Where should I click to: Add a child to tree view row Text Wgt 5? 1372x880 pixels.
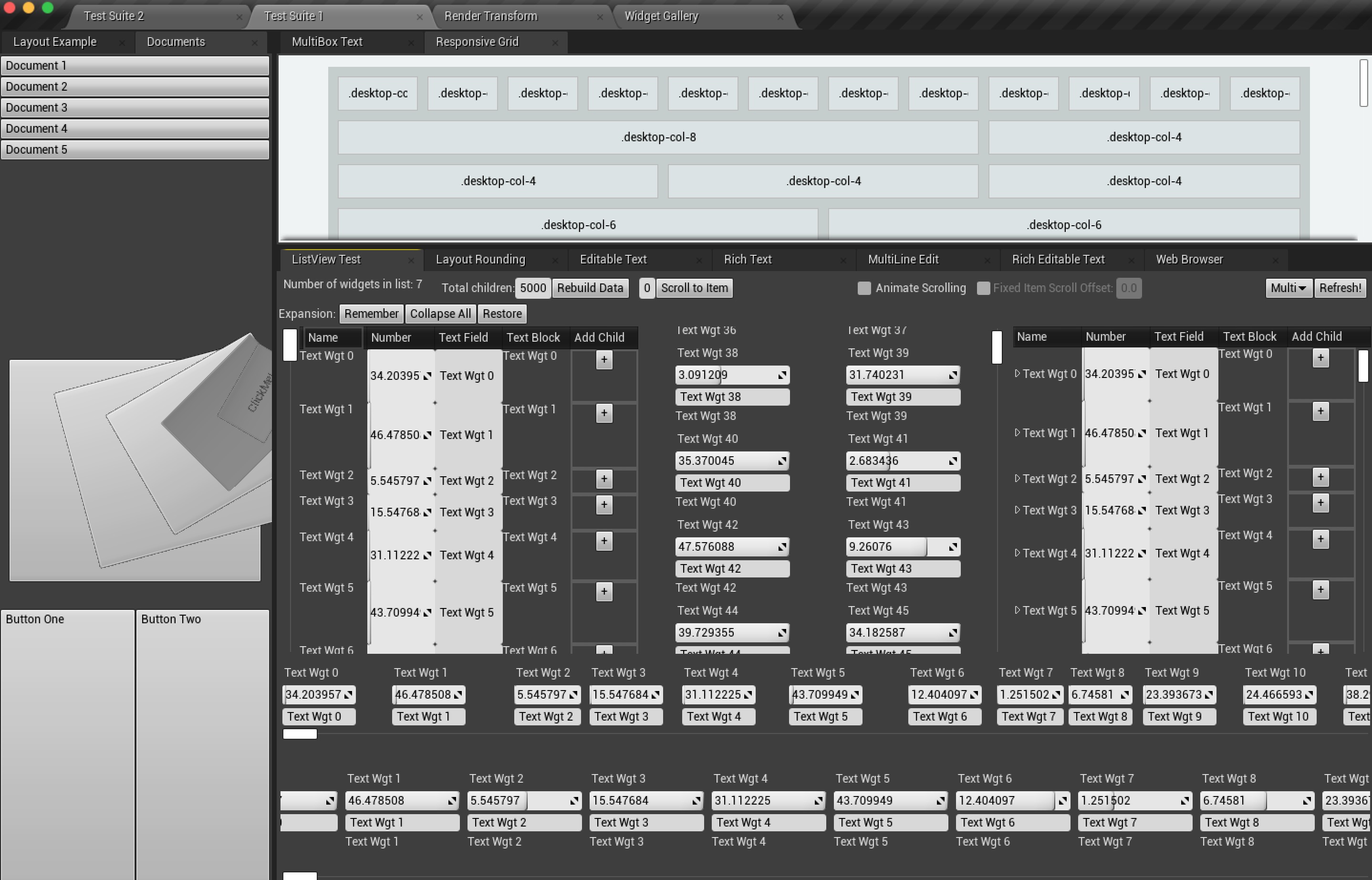[x=1320, y=590]
